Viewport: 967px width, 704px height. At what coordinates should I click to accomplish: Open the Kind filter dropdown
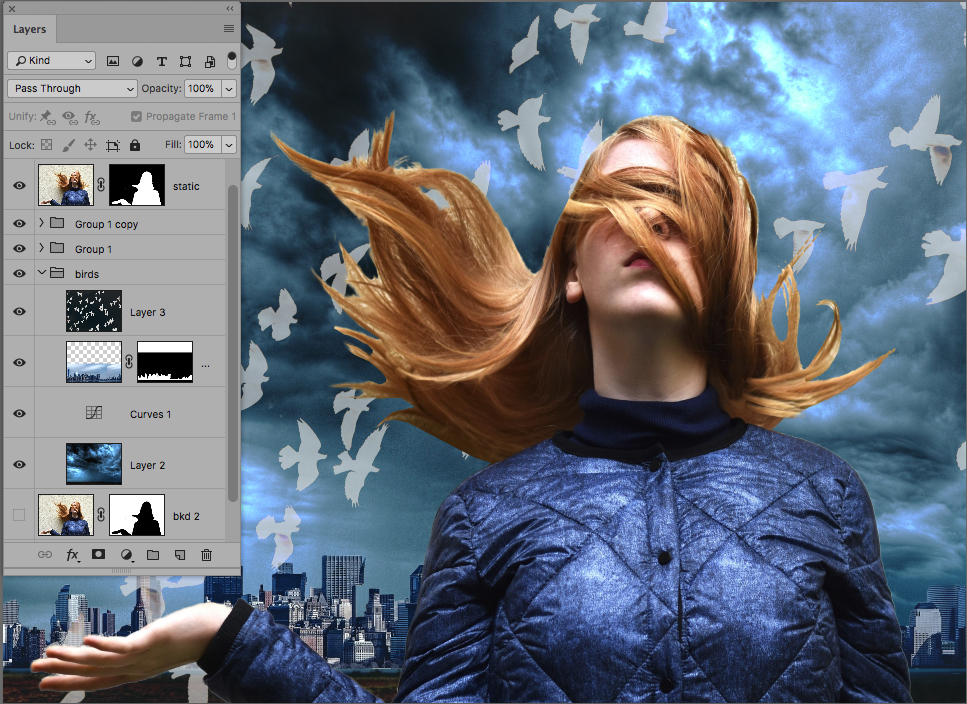(x=52, y=60)
